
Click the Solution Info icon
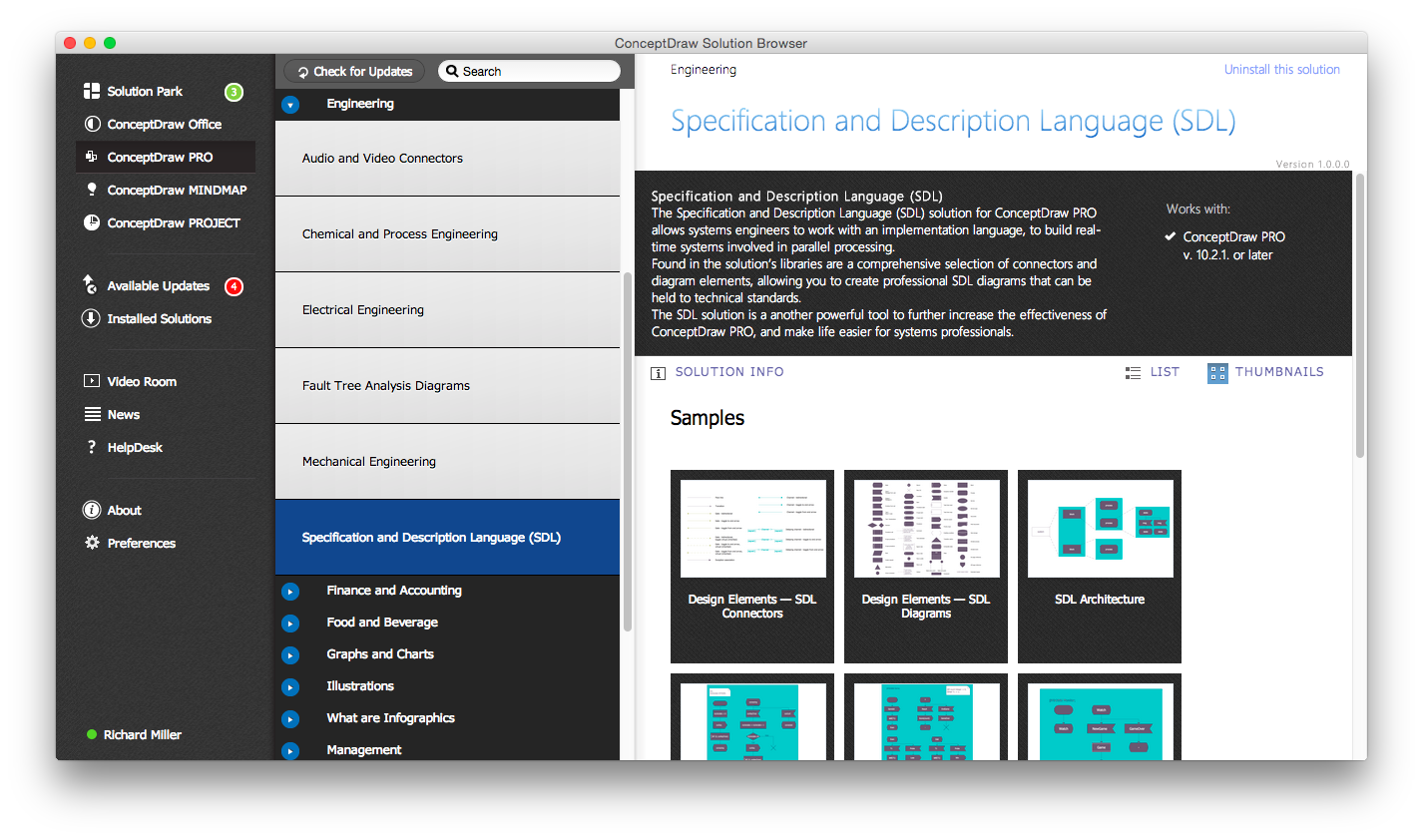(658, 373)
